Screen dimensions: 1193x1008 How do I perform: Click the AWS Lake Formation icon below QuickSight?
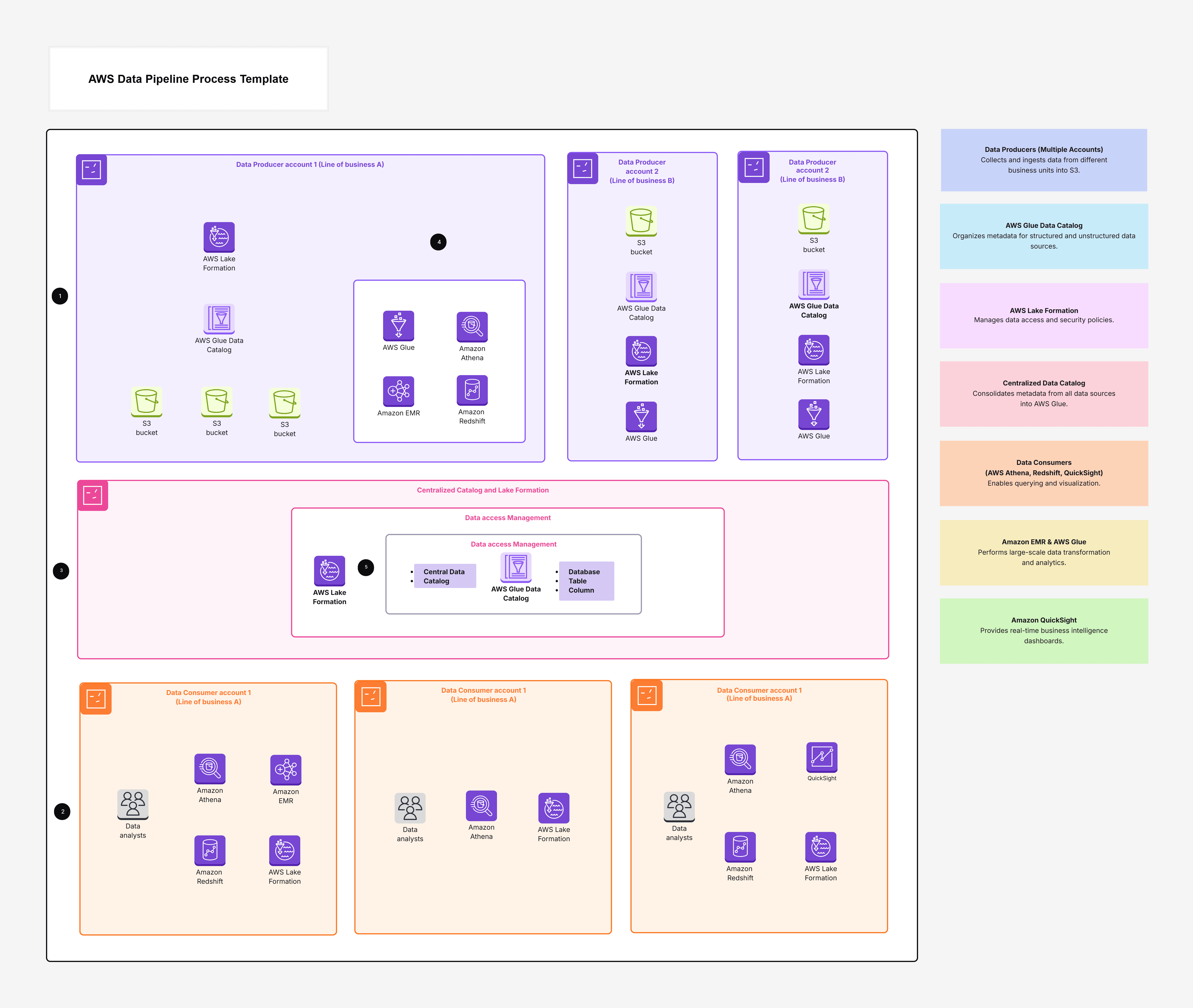click(820, 847)
